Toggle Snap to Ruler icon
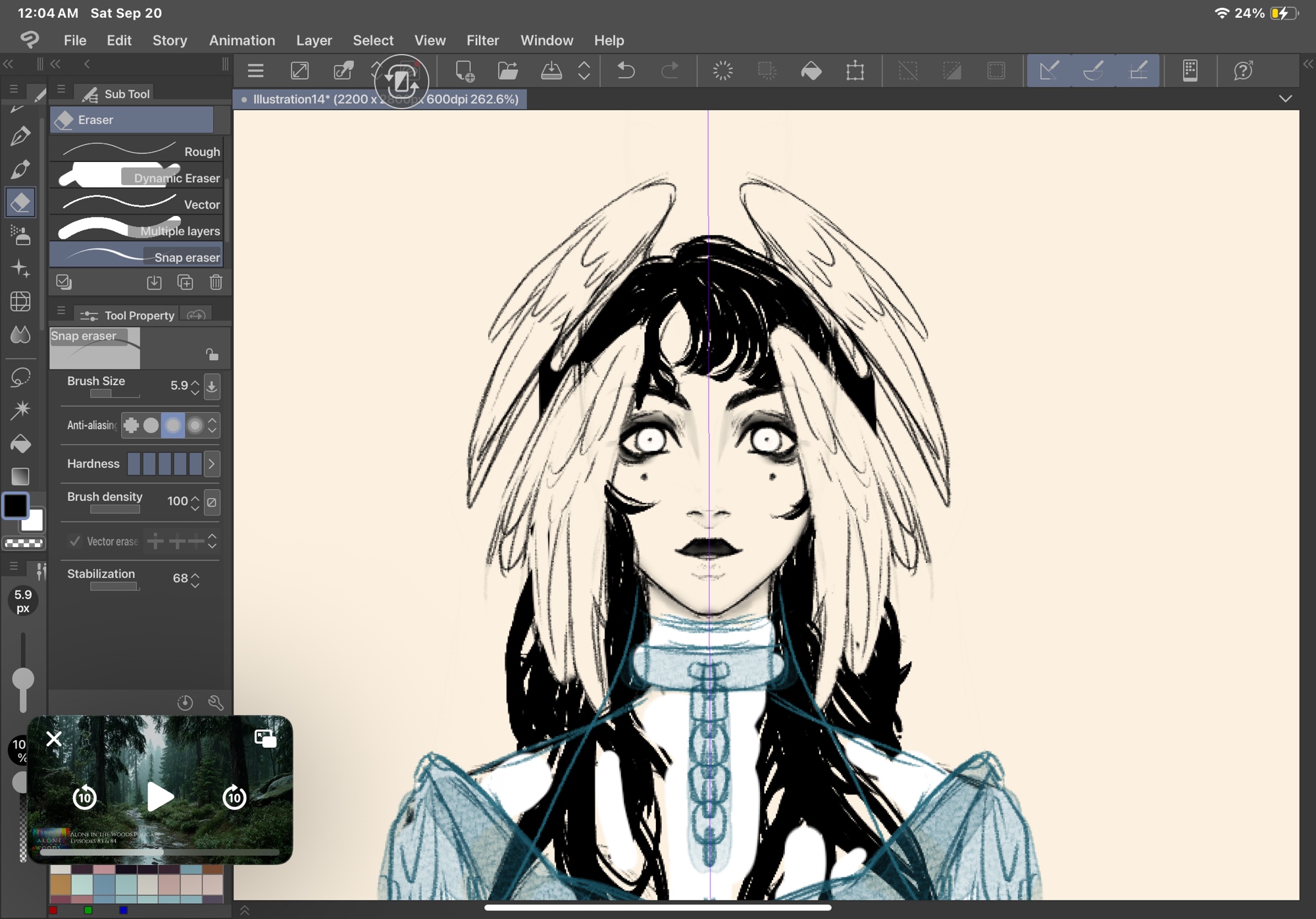 coord(1049,70)
